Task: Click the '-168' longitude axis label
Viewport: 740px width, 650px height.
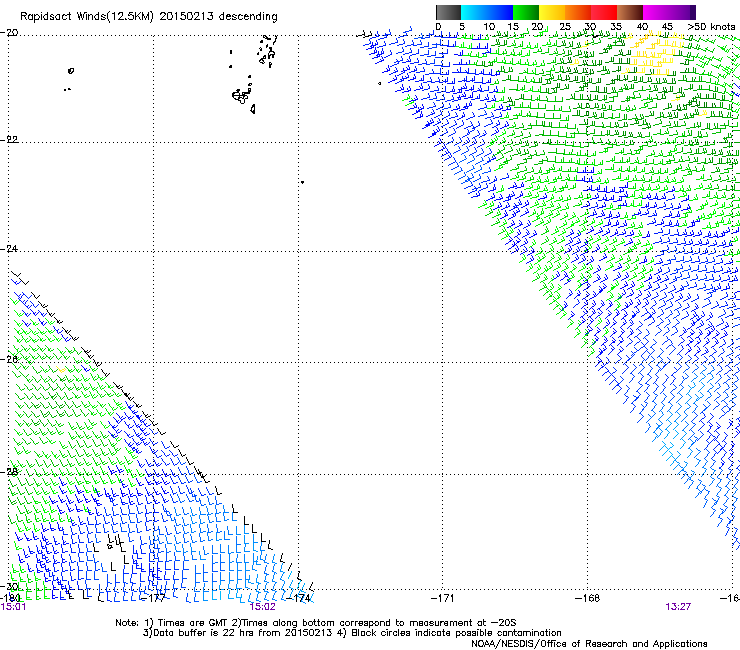Action: [x=587, y=598]
